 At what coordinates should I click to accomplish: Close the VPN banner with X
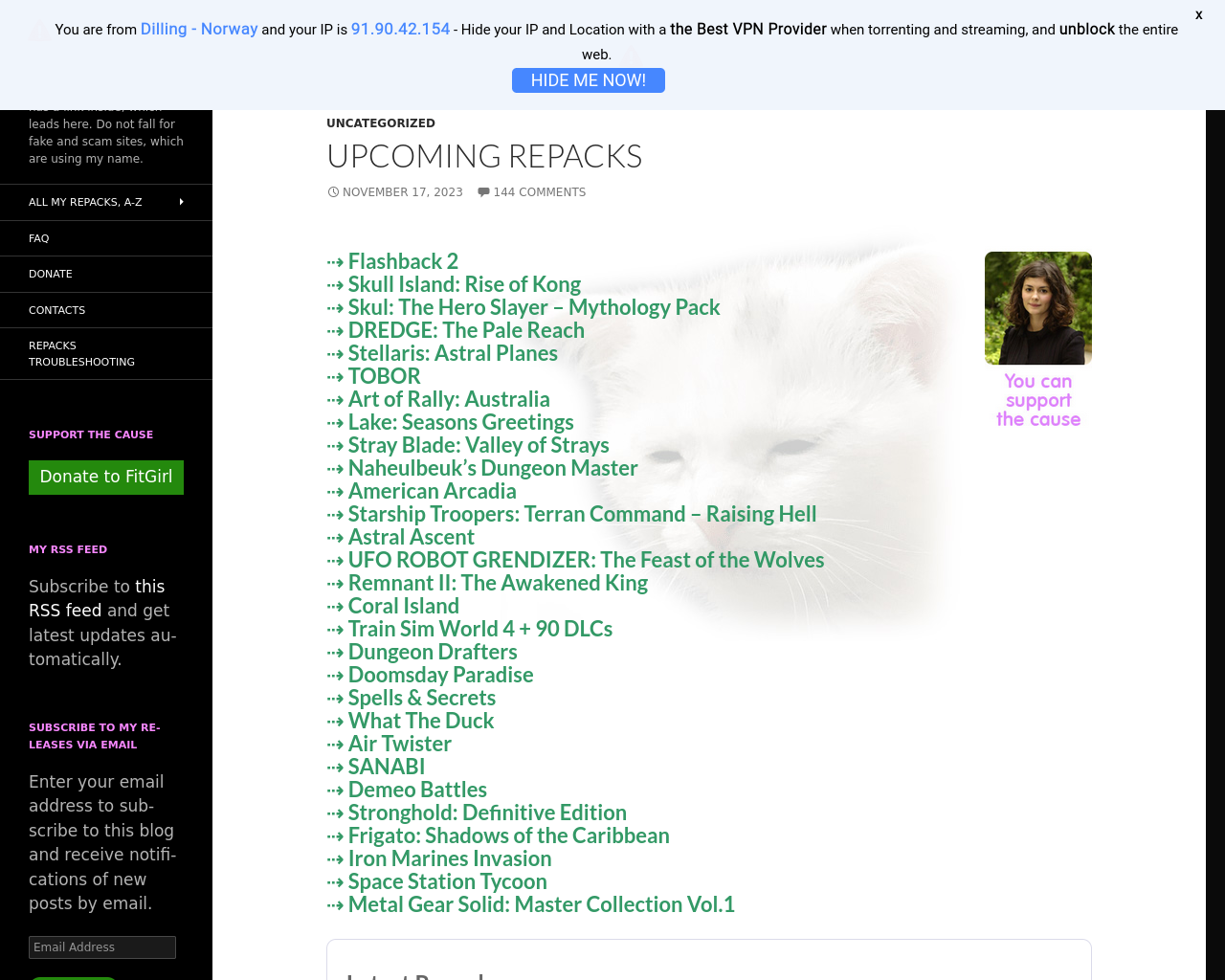[x=1198, y=15]
